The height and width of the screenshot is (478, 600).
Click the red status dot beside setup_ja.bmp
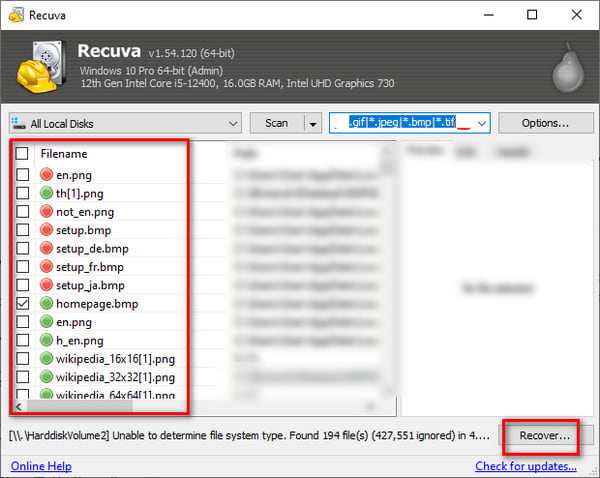tap(46, 284)
